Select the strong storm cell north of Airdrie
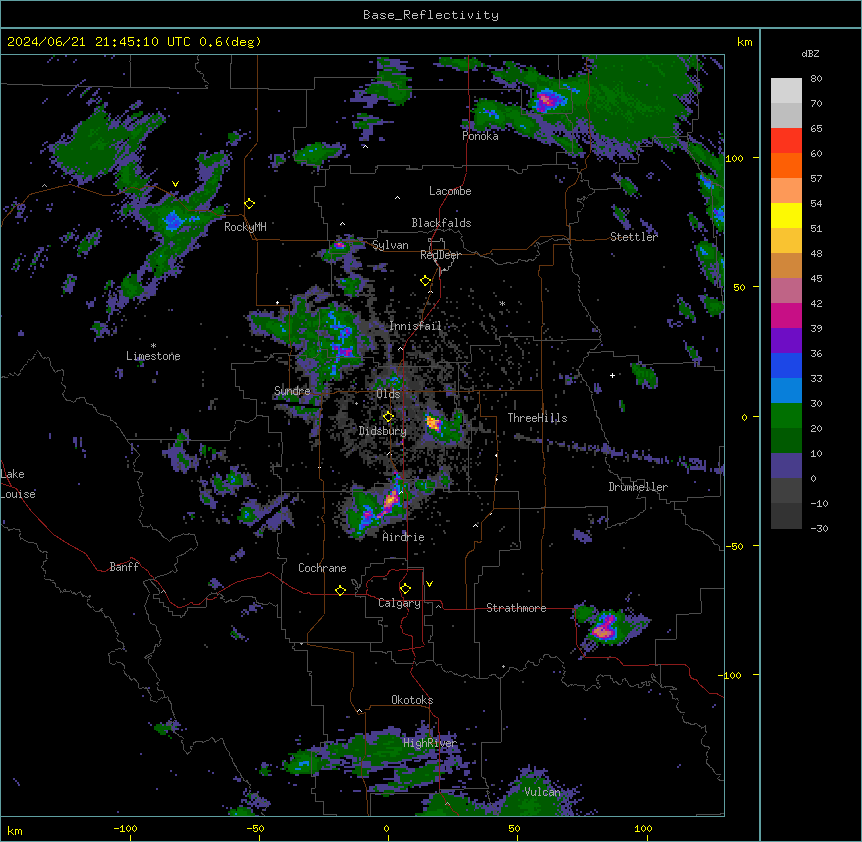 pyautogui.click(x=390, y=499)
